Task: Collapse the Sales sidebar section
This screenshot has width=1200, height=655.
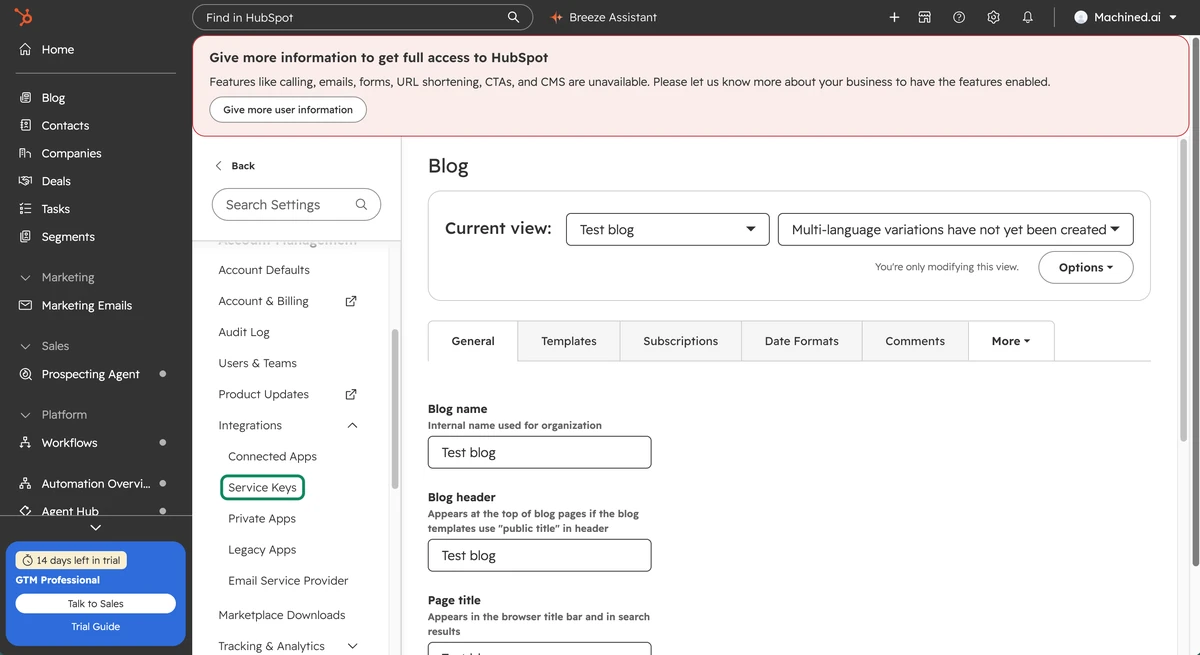Action: pyautogui.click(x=26, y=346)
